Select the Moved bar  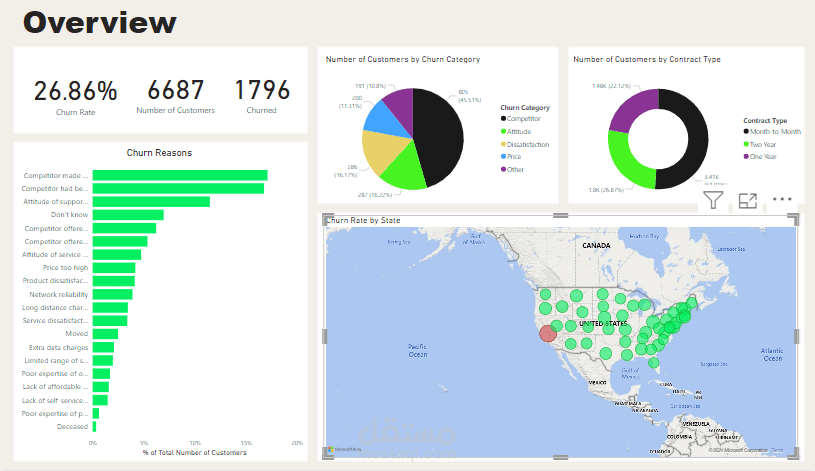pos(106,334)
